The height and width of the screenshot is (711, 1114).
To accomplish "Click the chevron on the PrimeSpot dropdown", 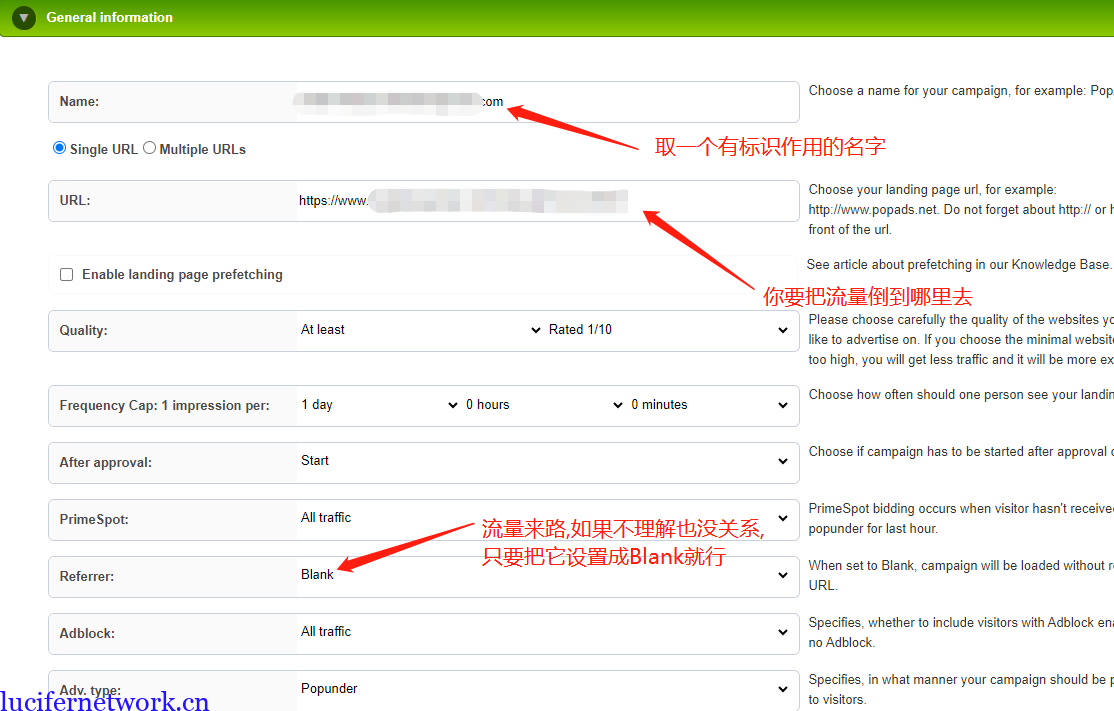I will 783,519.
